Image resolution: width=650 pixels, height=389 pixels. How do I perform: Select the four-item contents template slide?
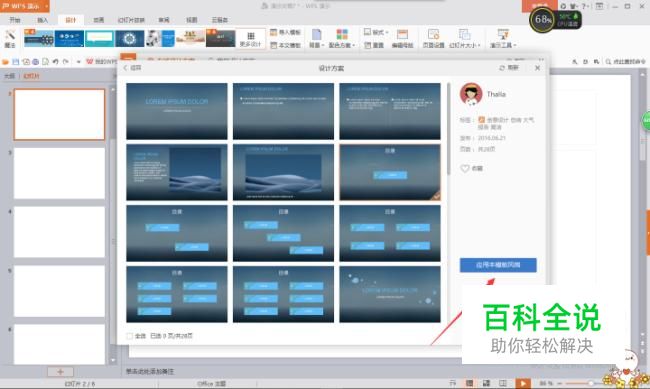click(x=390, y=233)
